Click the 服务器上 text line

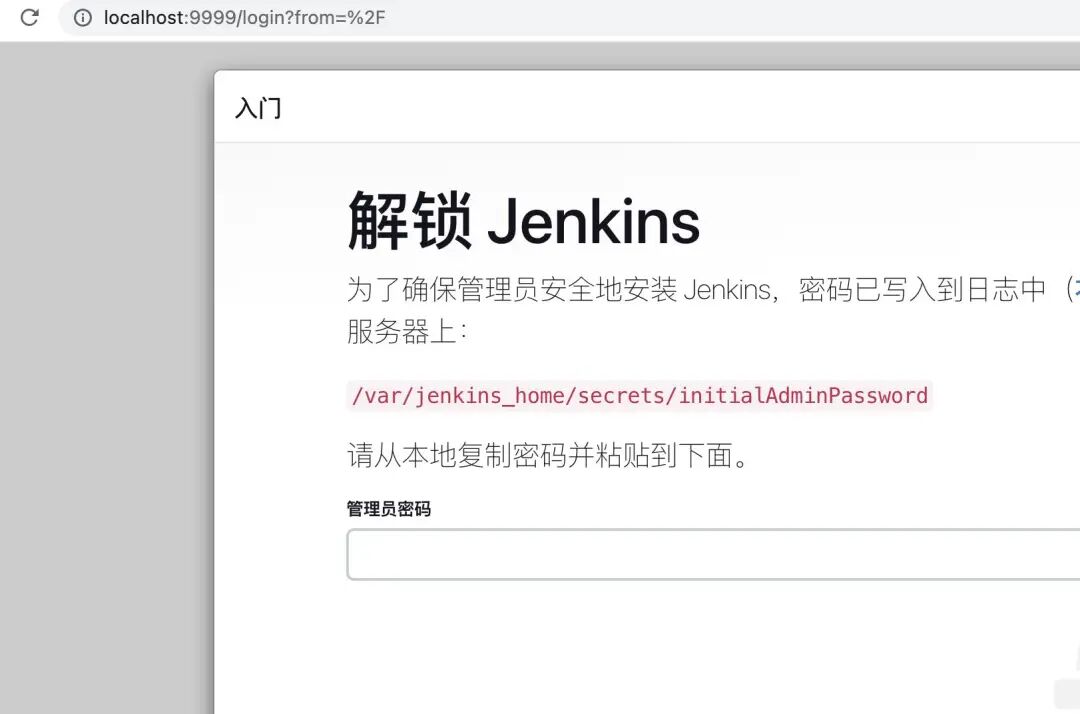(x=407, y=332)
